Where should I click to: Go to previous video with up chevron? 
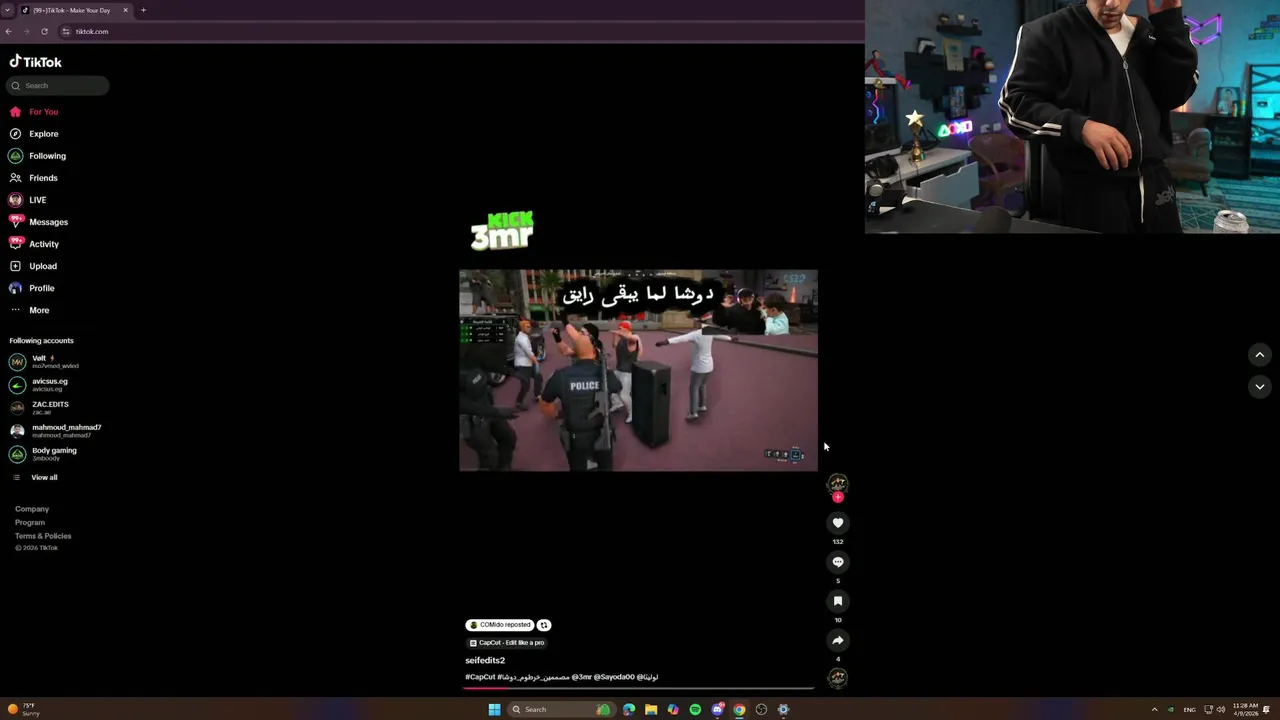pyautogui.click(x=1260, y=355)
